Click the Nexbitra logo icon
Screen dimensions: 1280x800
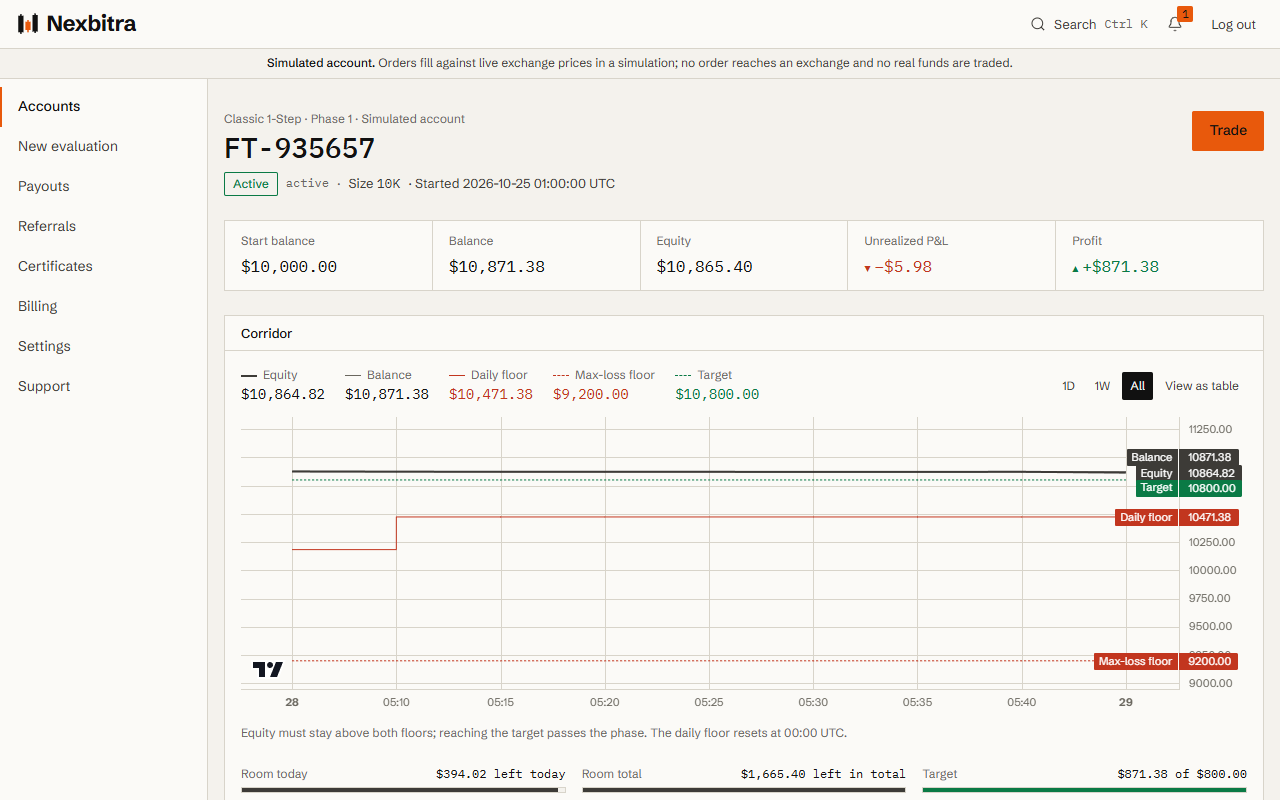click(28, 23)
